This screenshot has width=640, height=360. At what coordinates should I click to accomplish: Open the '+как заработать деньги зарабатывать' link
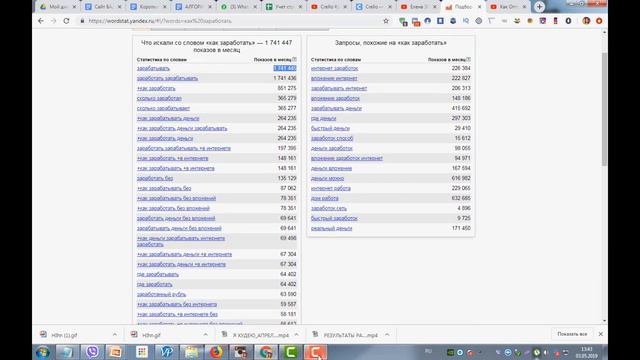click(x=182, y=128)
